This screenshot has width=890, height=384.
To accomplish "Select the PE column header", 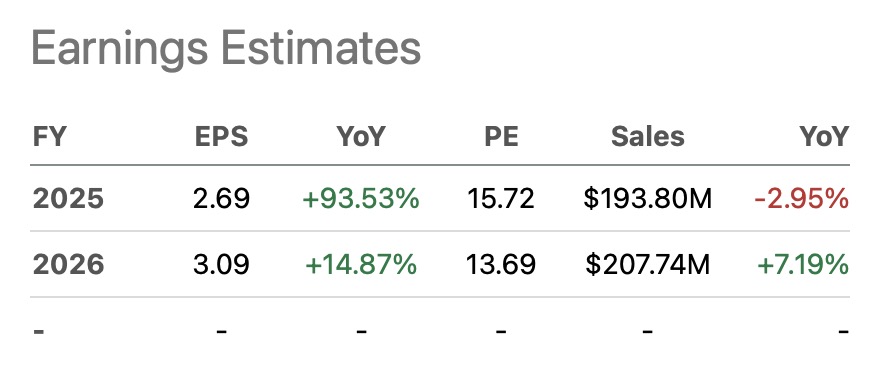I will (501, 137).
